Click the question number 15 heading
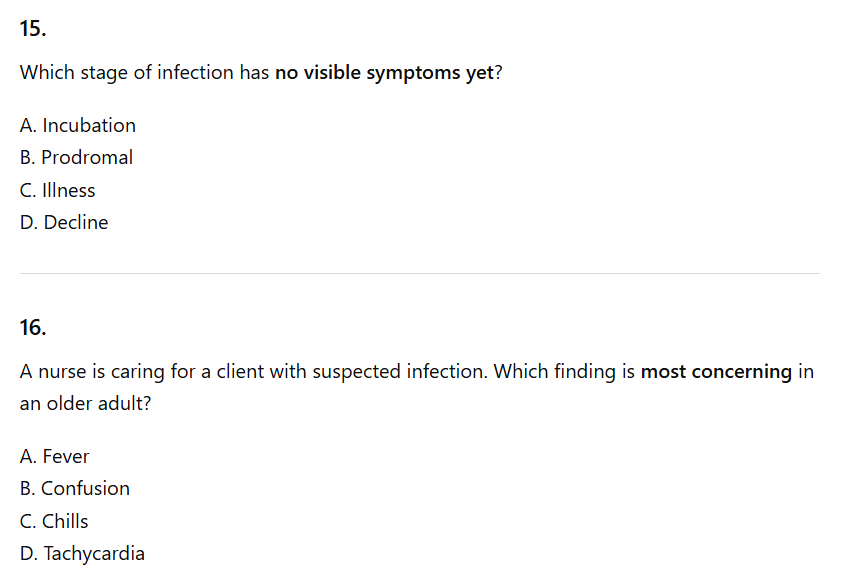 tap(33, 29)
